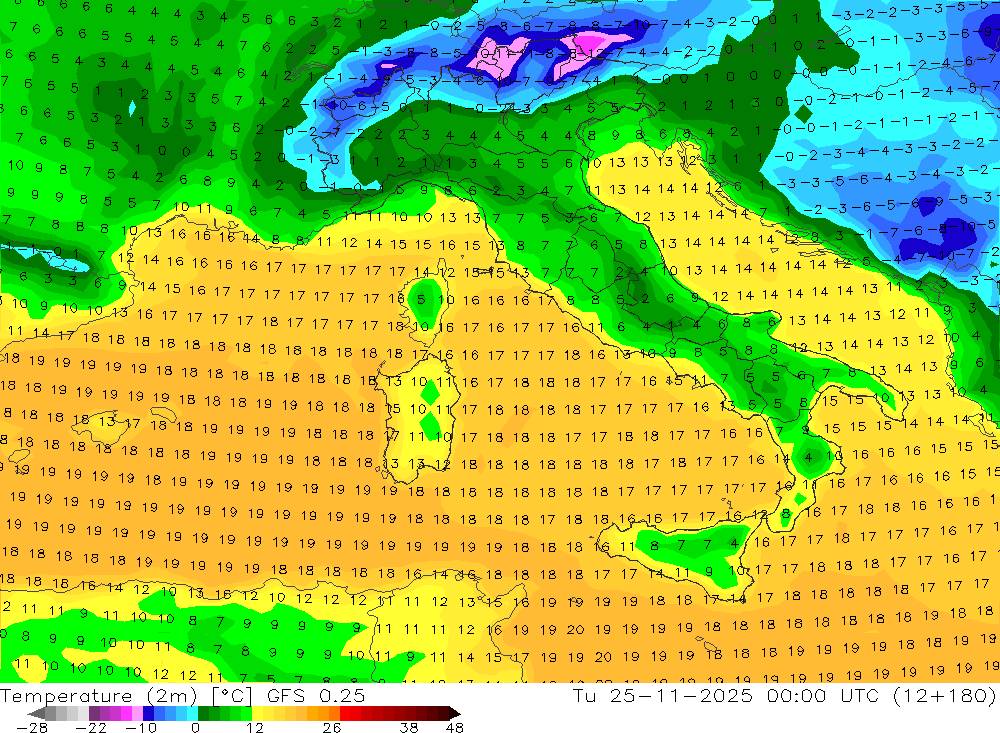Click the '(12+180)' forecast run label
The height and width of the screenshot is (733, 1000).
943,696
